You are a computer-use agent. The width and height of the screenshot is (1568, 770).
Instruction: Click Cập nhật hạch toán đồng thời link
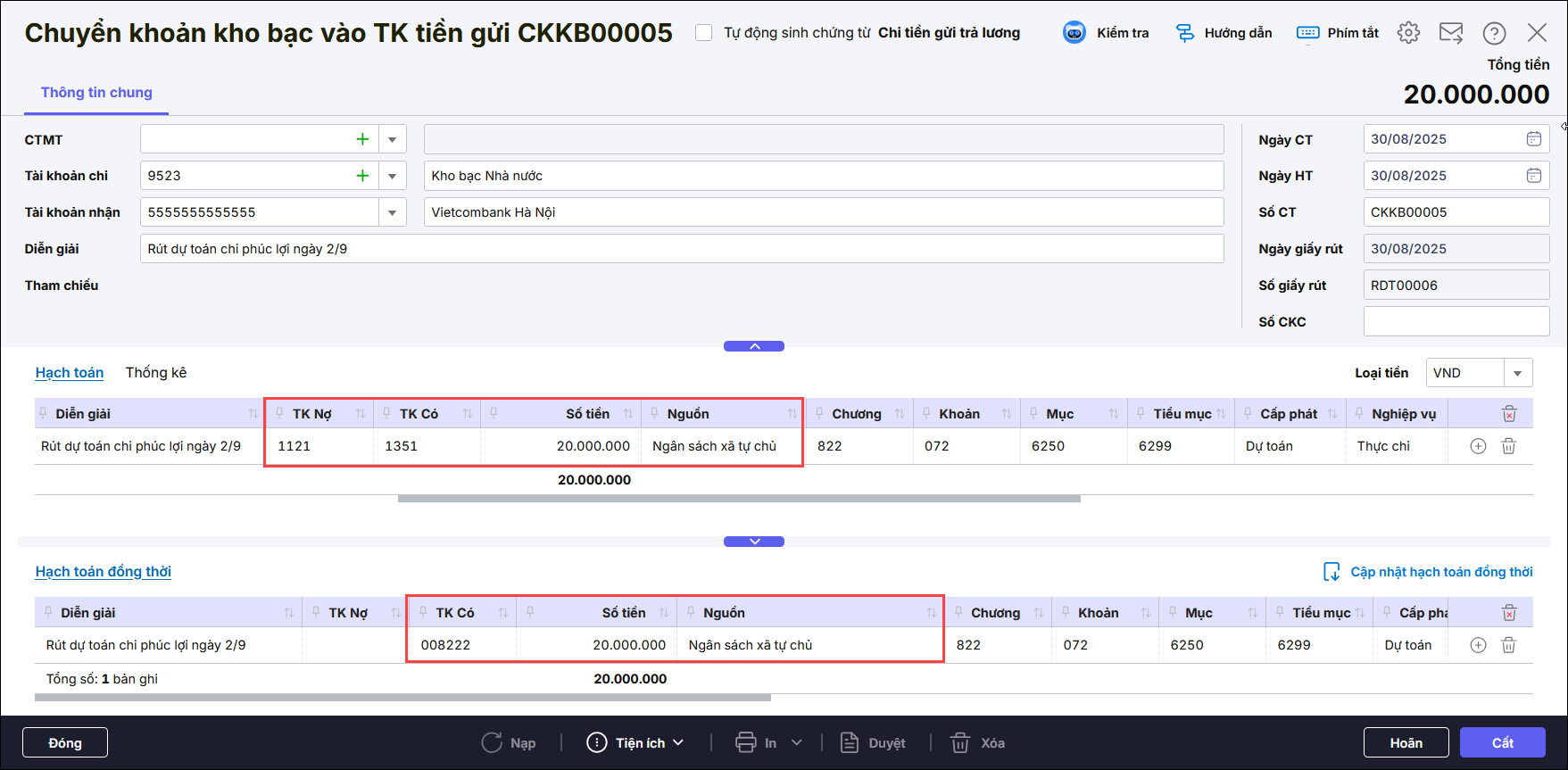[1440, 572]
